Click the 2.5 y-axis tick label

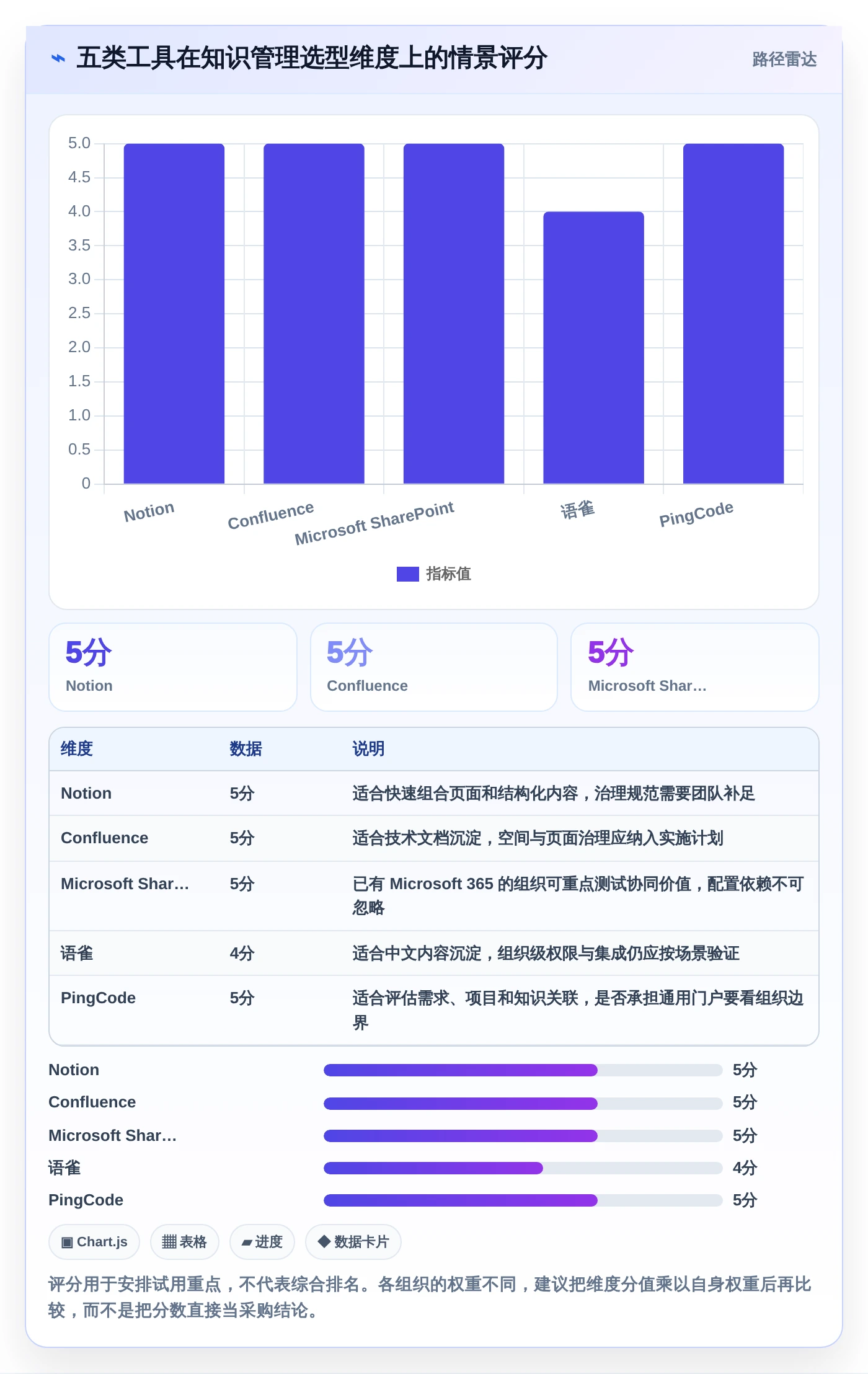pyautogui.click(x=79, y=313)
